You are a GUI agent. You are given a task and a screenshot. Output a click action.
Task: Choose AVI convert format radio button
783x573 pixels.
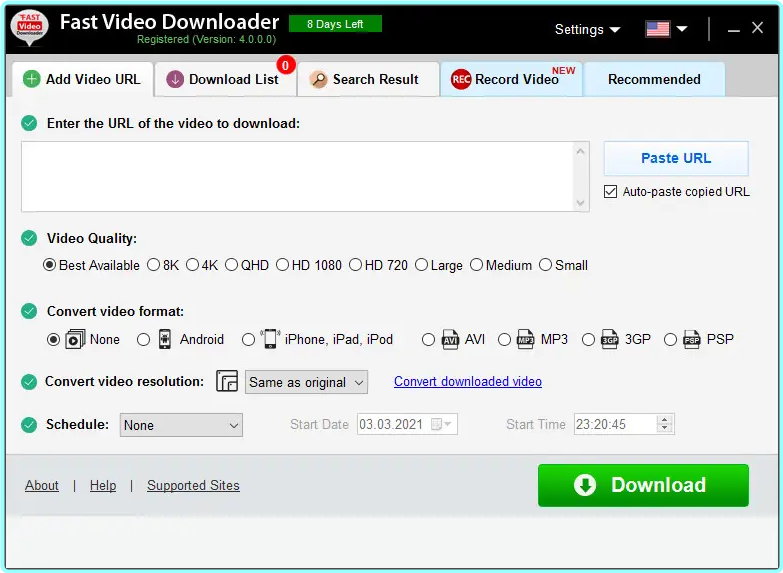tap(428, 340)
